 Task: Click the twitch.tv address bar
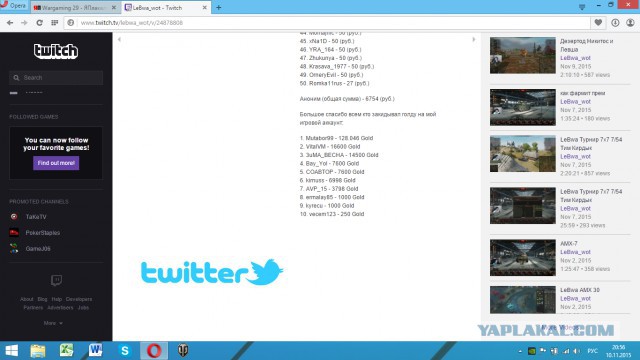[x=327, y=23]
